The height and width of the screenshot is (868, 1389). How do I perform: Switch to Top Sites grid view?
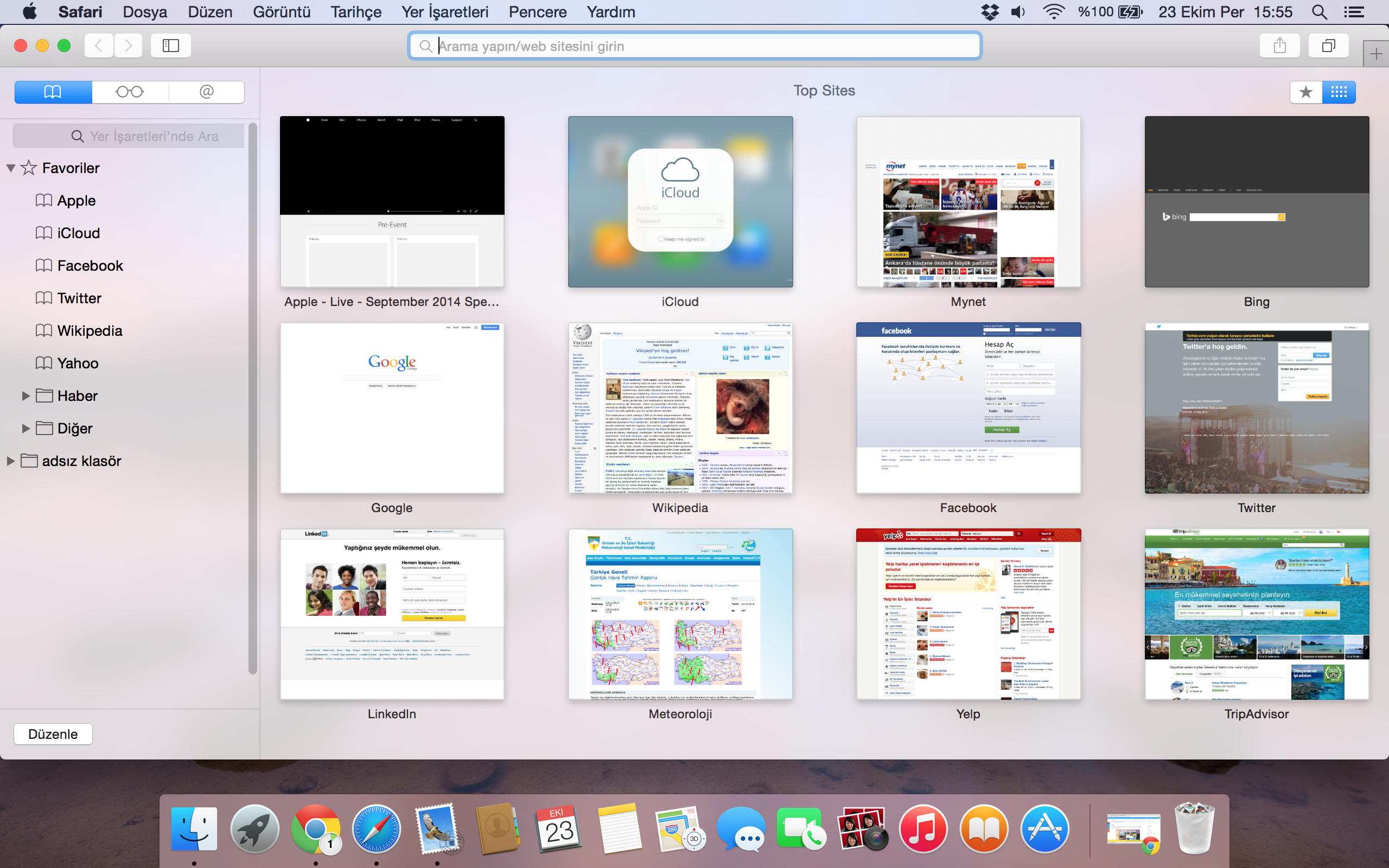pyautogui.click(x=1339, y=92)
